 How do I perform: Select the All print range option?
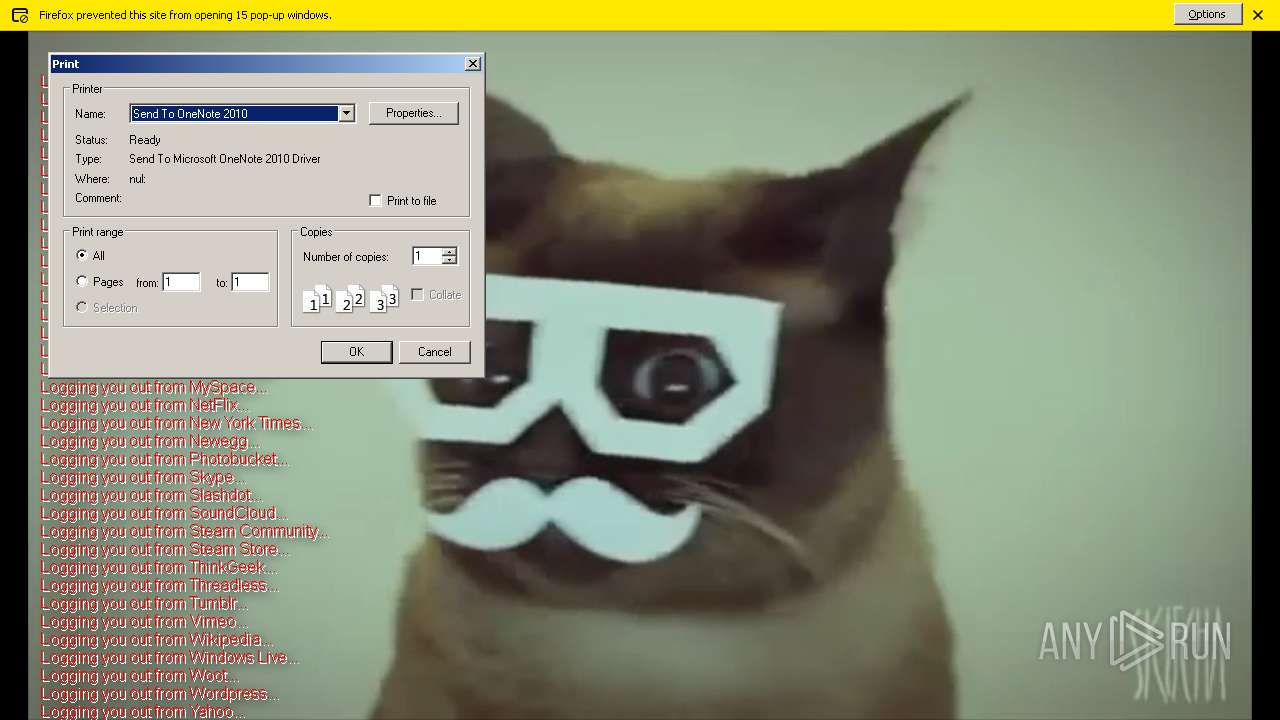click(x=82, y=256)
